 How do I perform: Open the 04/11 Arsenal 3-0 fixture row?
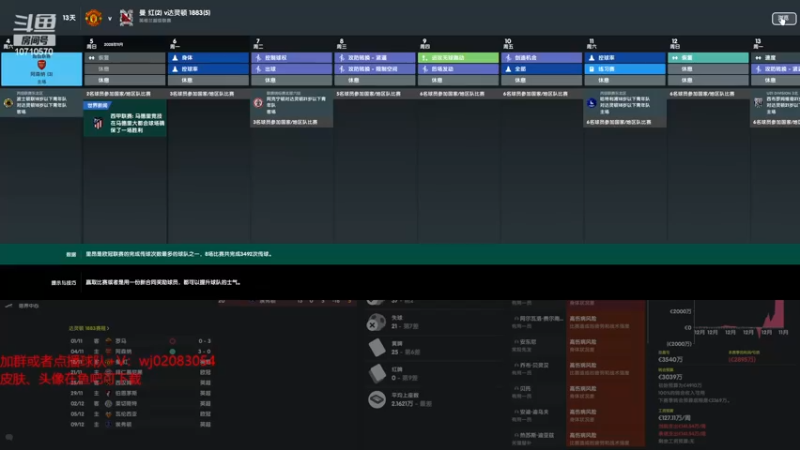141,352
